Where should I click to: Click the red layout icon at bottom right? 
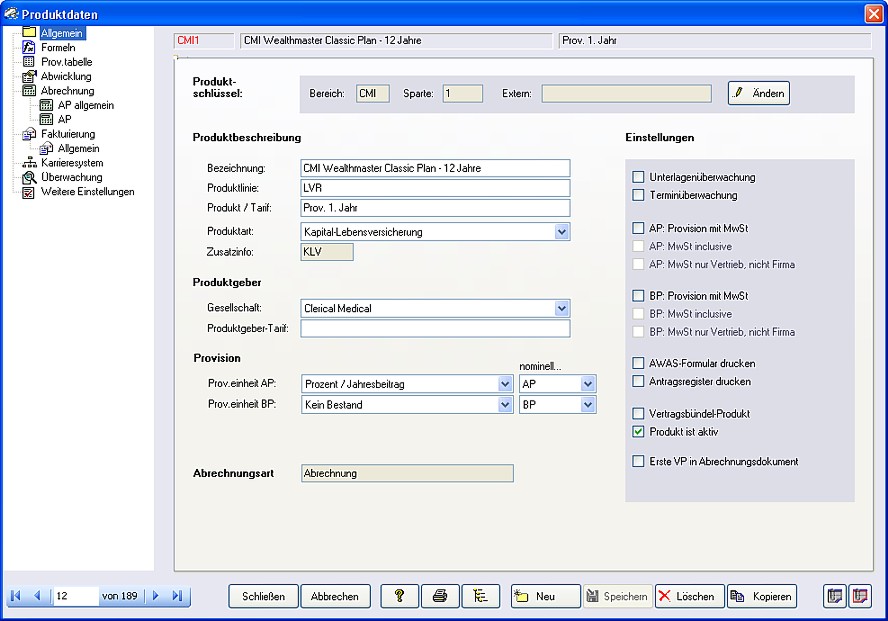(x=860, y=596)
